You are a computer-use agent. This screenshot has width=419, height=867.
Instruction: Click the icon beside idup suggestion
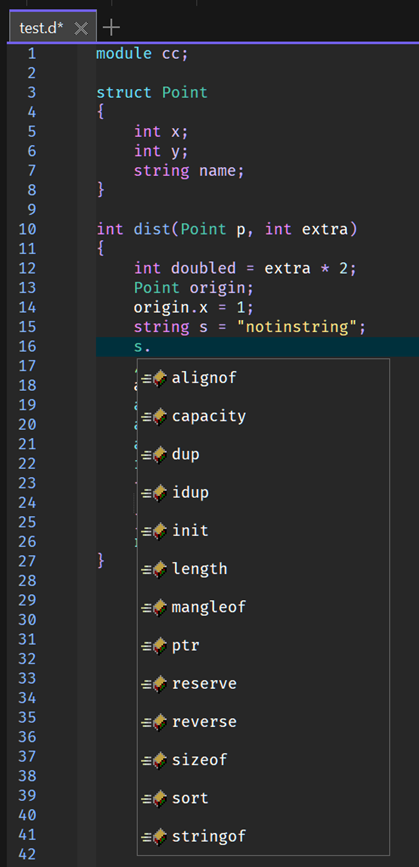point(154,493)
